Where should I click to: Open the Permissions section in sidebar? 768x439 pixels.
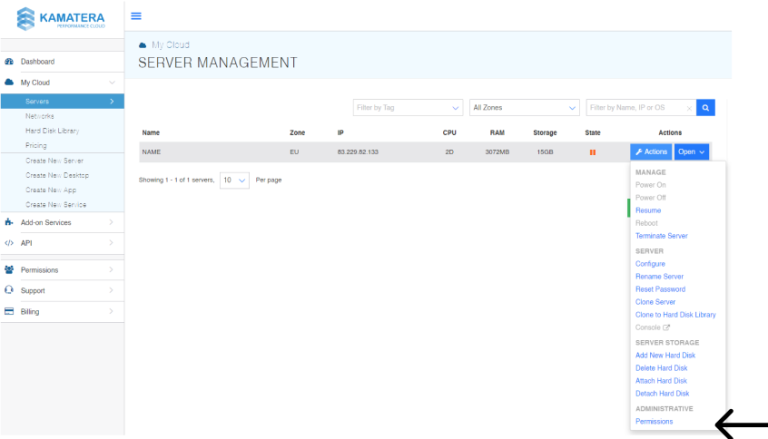coord(40,270)
